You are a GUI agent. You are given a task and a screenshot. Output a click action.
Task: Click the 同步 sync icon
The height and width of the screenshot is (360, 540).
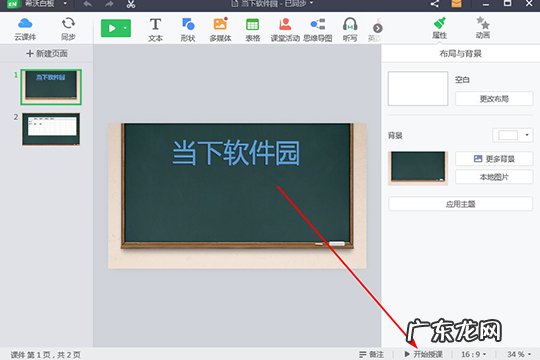68,29
